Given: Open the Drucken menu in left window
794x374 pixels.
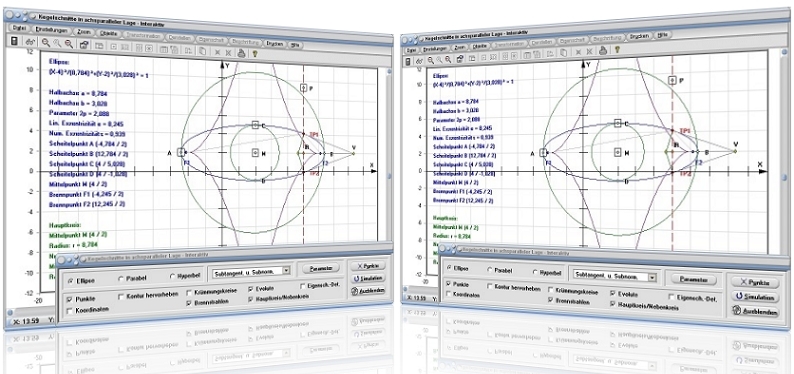Looking at the screenshot, I should pyautogui.click(x=274, y=43).
